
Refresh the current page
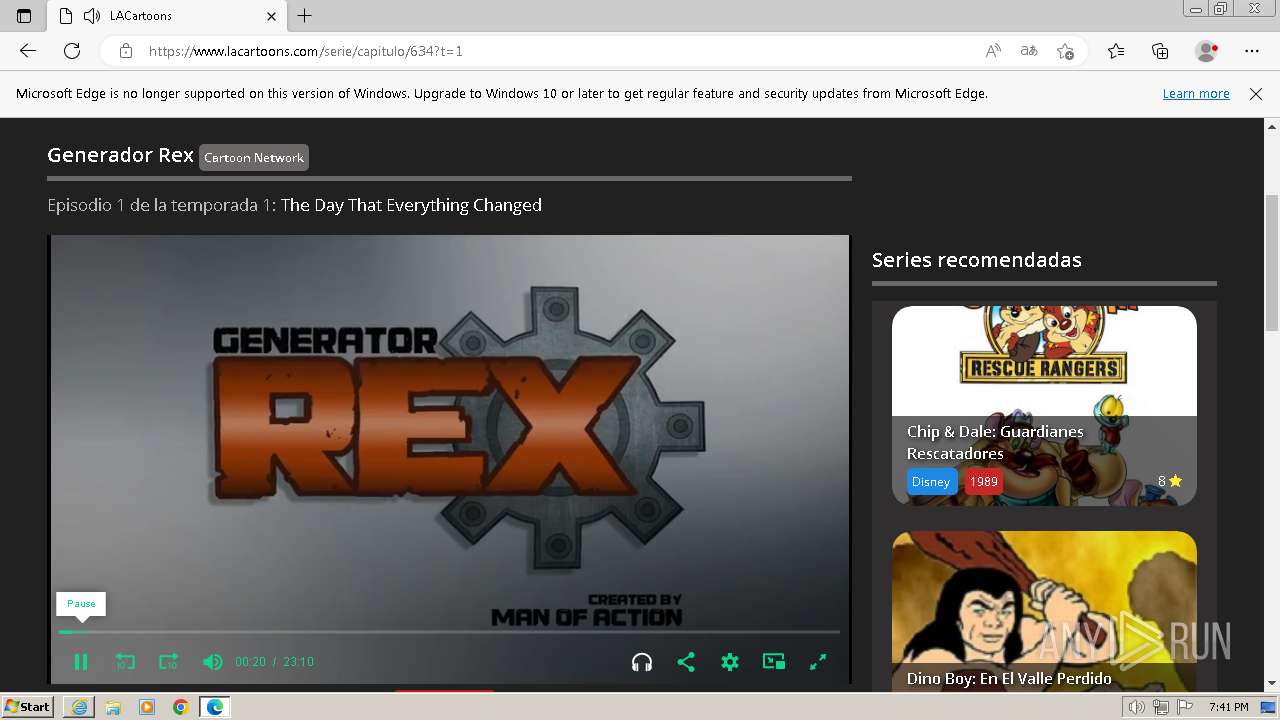pos(72,51)
